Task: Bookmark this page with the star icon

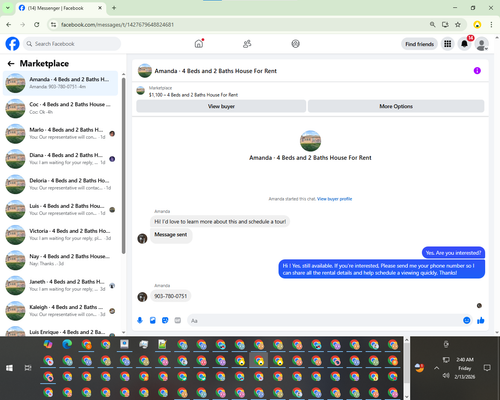Action: 458,24
